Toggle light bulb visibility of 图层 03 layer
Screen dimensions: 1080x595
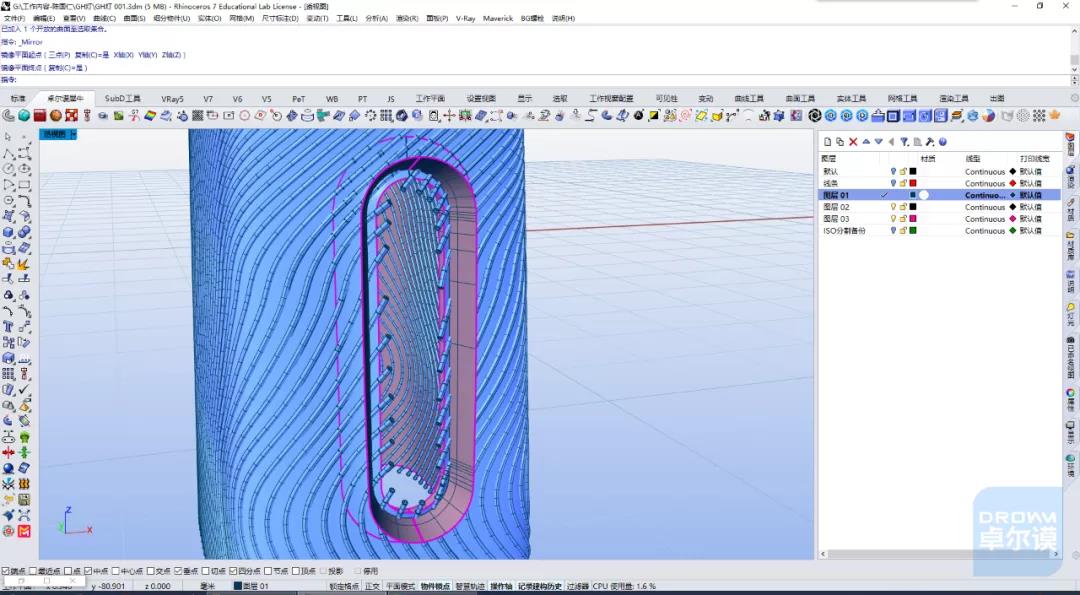pyautogui.click(x=893, y=219)
